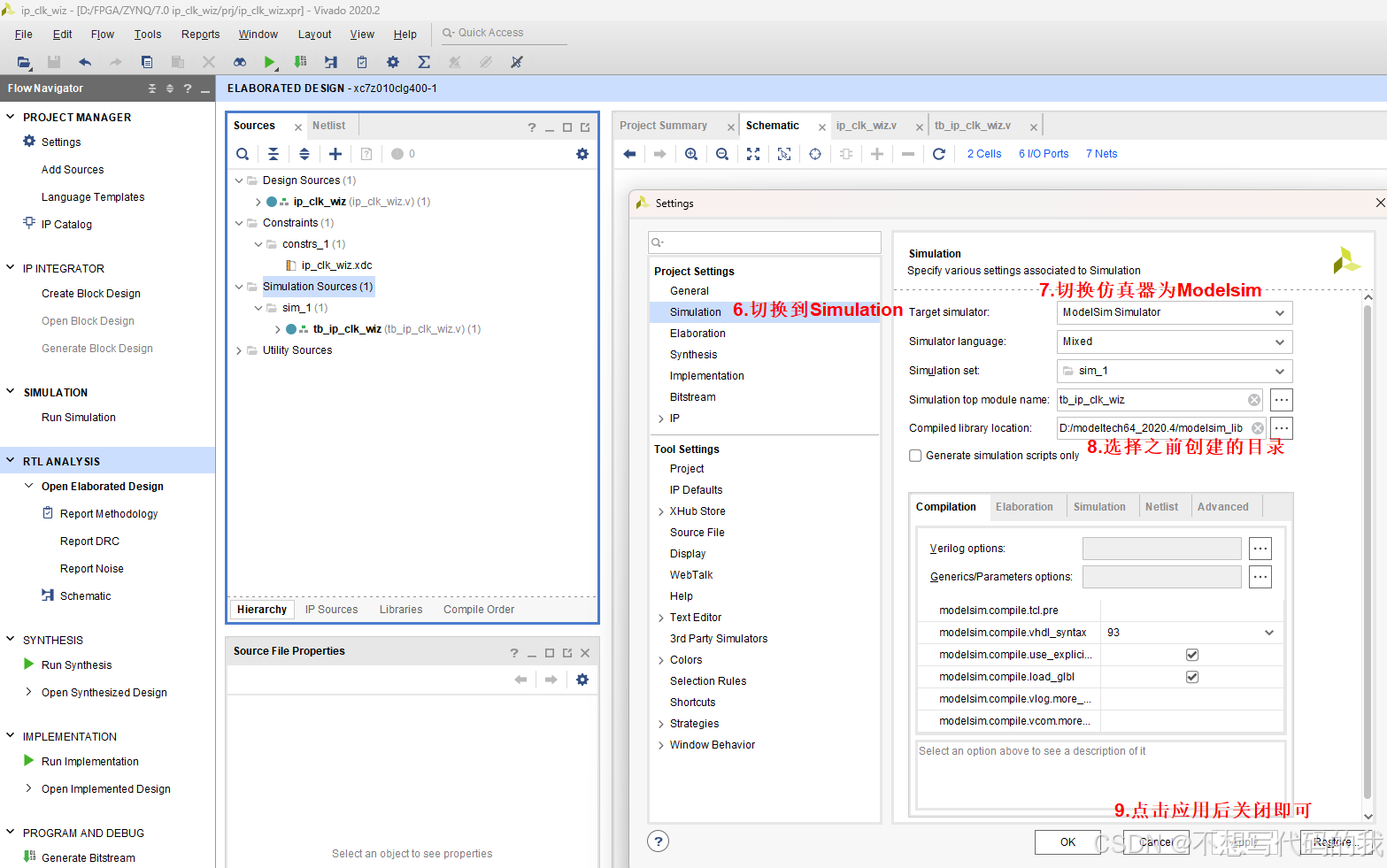This screenshot has height=868, width=1387.
Task: Toggle modelsim.compile.use_explicit checkbox
Action: (x=1192, y=655)
